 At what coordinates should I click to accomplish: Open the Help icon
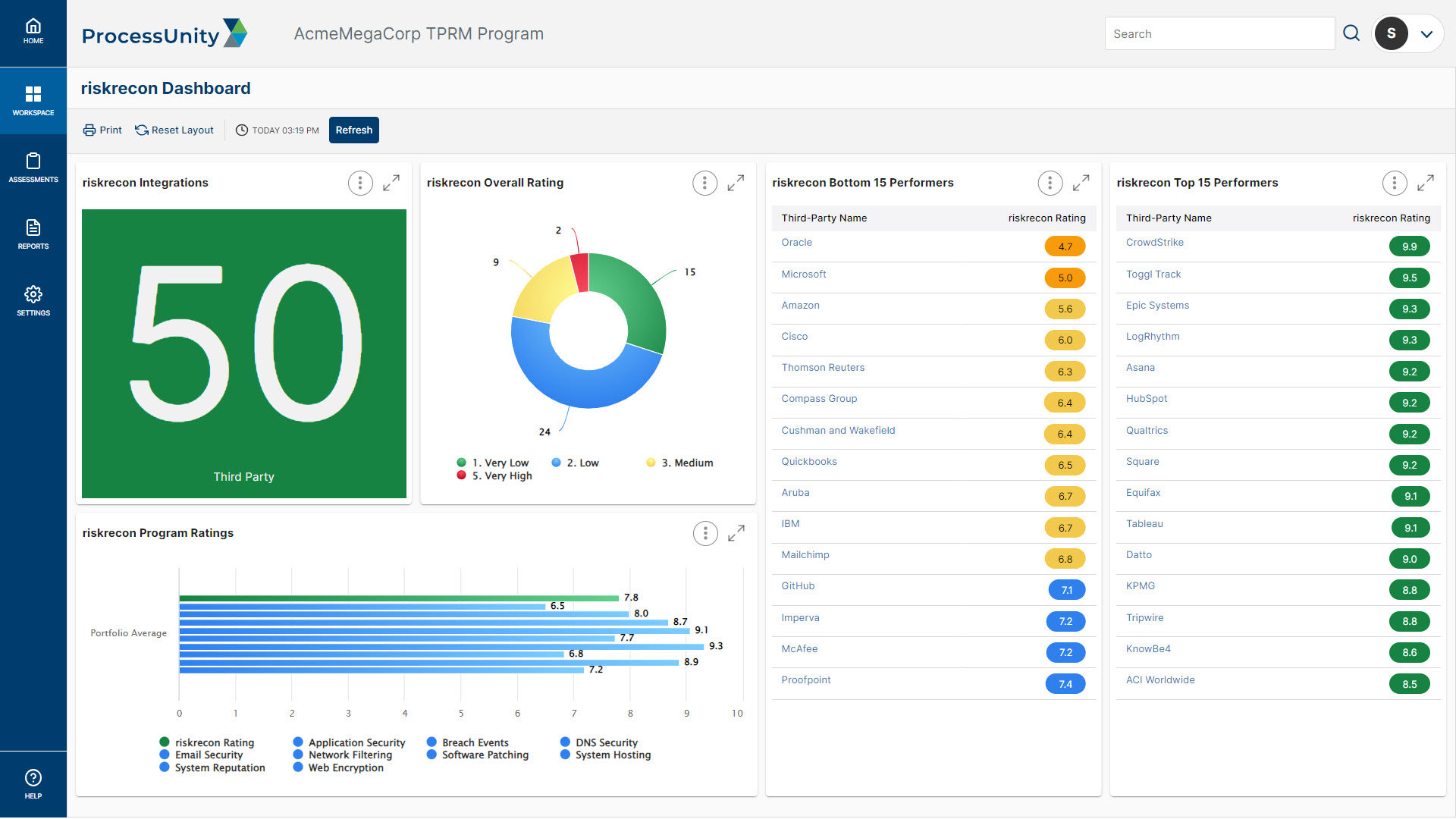tap(33, 784)
